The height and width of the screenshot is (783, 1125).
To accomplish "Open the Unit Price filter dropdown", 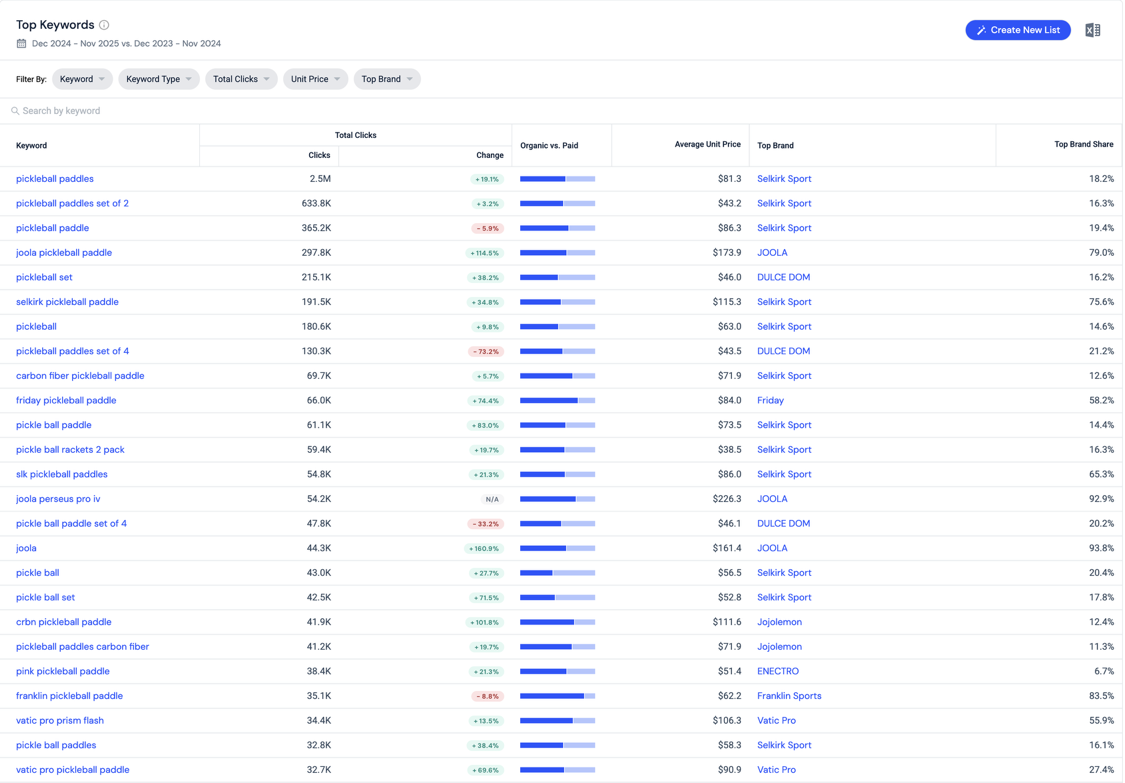I will [x=315, y=79].
